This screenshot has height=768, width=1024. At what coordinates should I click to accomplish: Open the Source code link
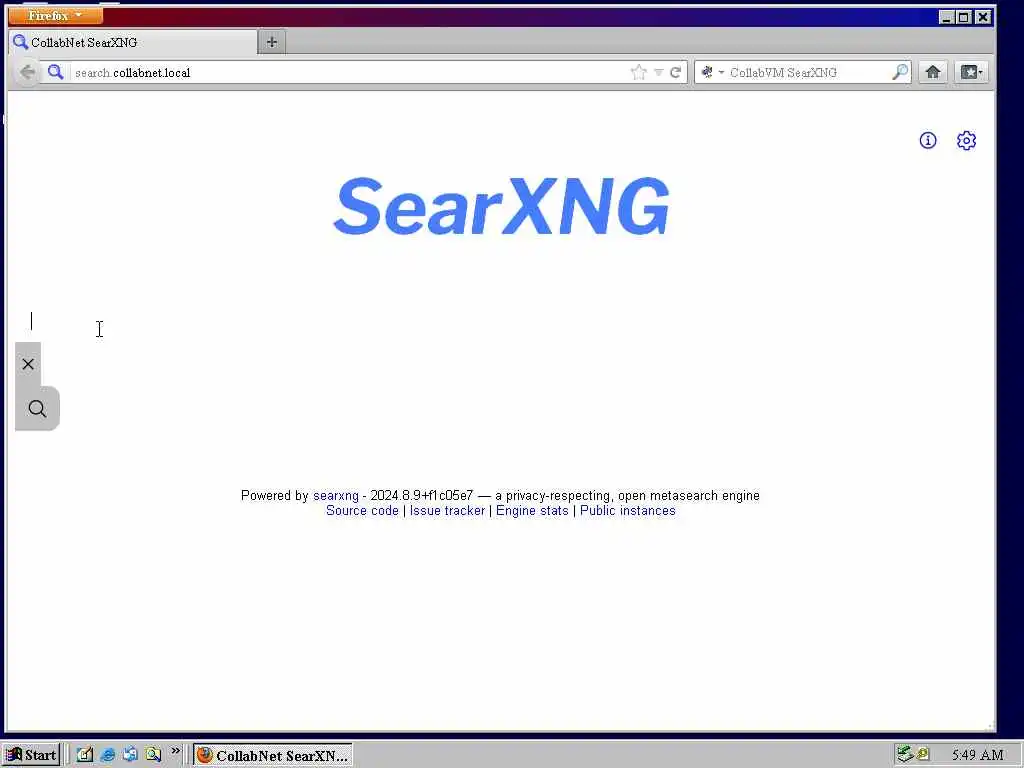(362, 511)
